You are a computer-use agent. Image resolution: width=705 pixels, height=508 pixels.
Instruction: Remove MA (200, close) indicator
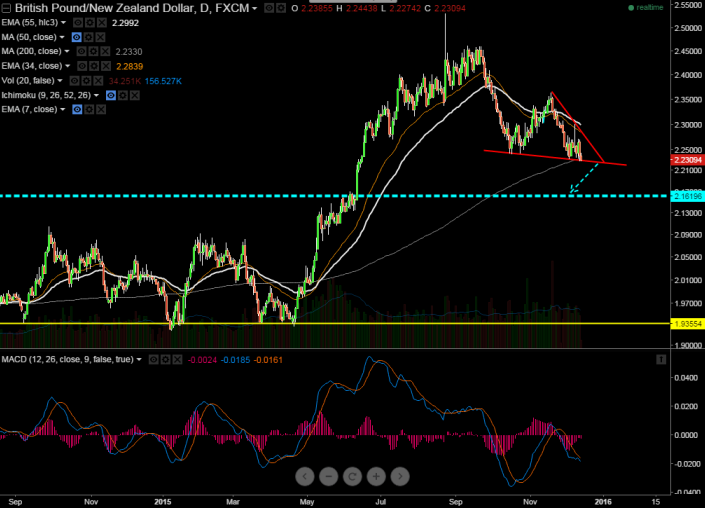pyautogui.click(x=105, y=52)
